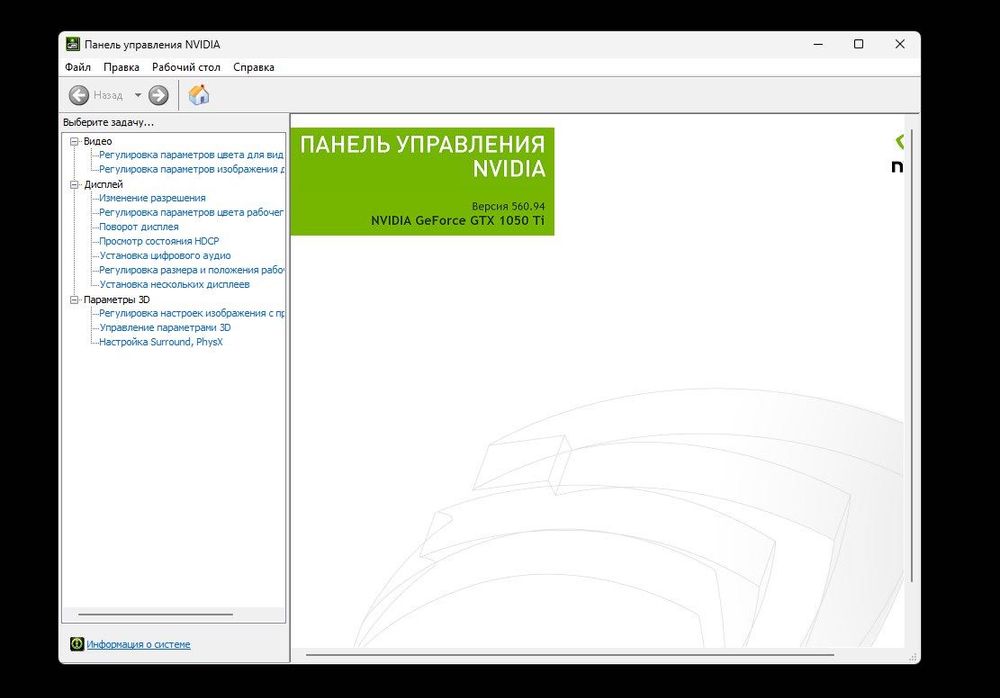Open the Файл menu
The height and width of the screenshot is (698, 1000).
[x=78, y=67]
